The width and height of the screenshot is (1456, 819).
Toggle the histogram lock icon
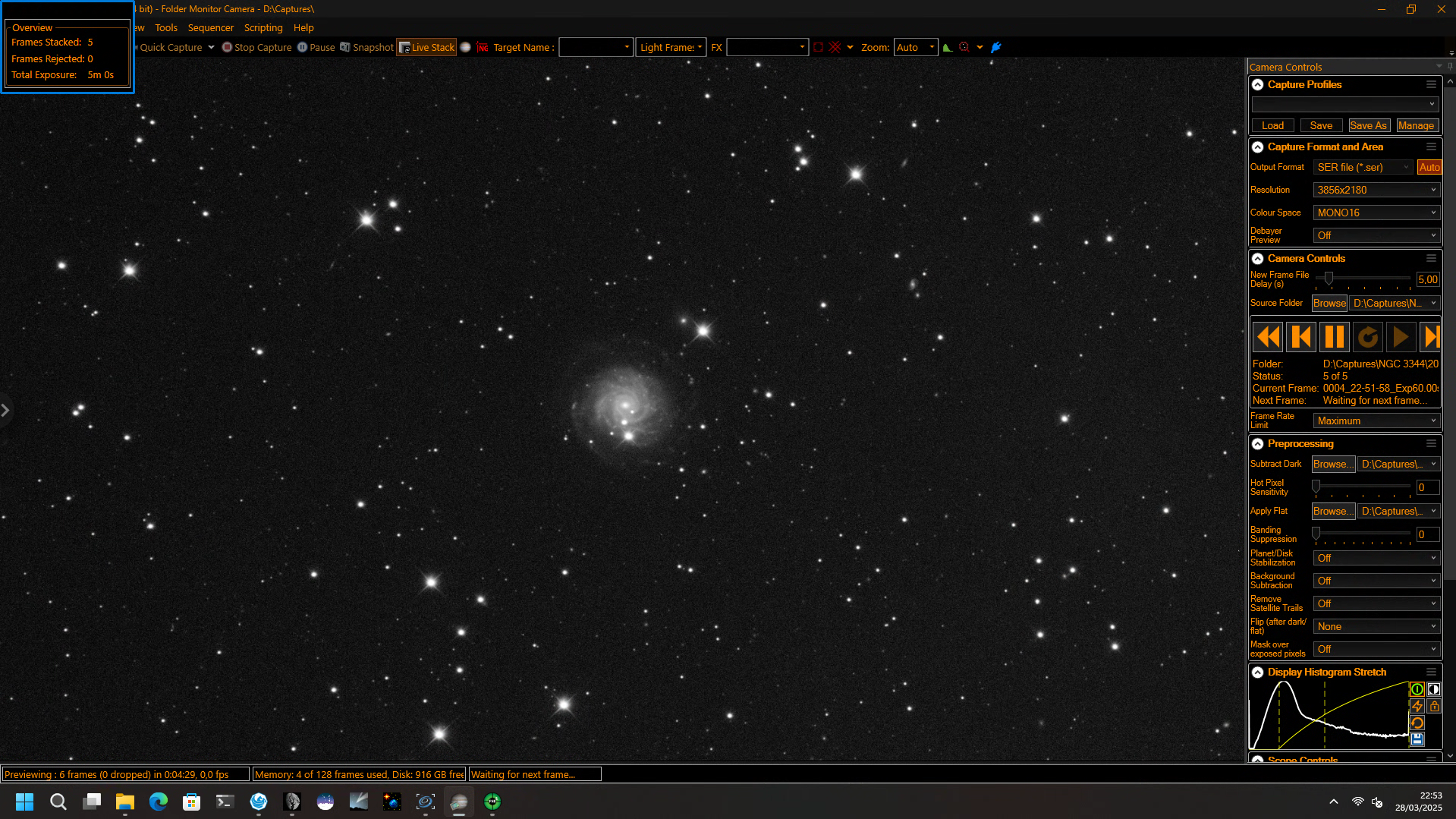1434,706
